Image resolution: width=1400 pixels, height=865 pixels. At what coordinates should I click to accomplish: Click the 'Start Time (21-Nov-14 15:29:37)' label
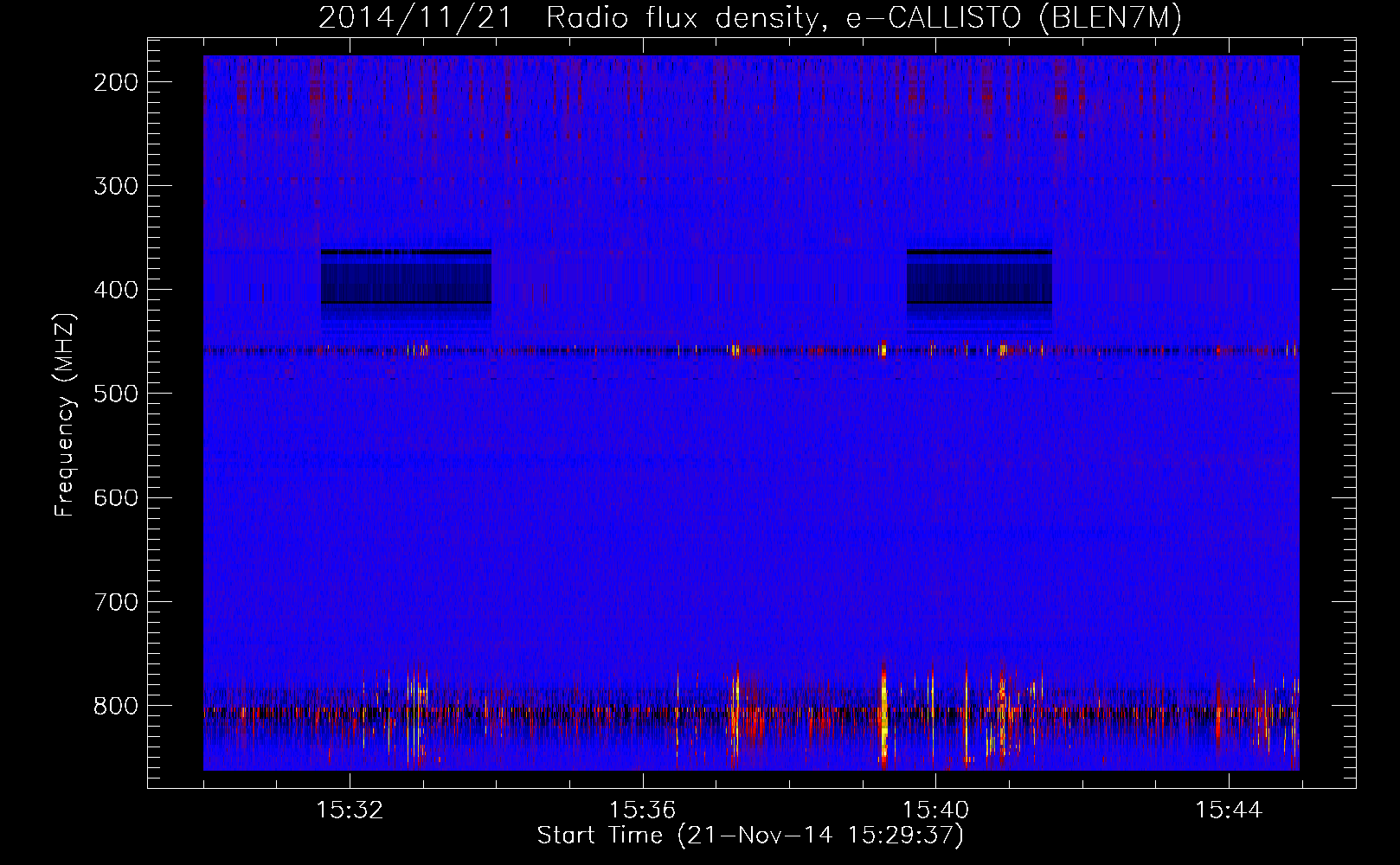pos(750,836)
